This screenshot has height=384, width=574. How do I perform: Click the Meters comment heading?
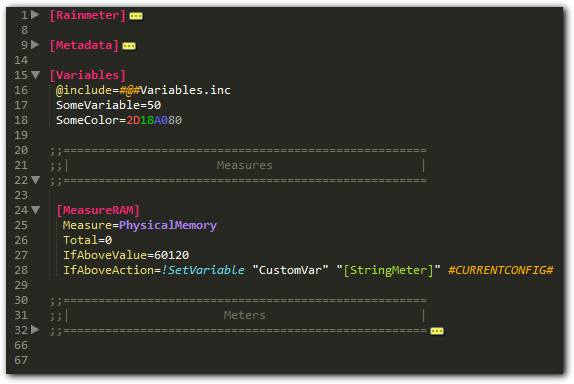[x=245, y=316]
